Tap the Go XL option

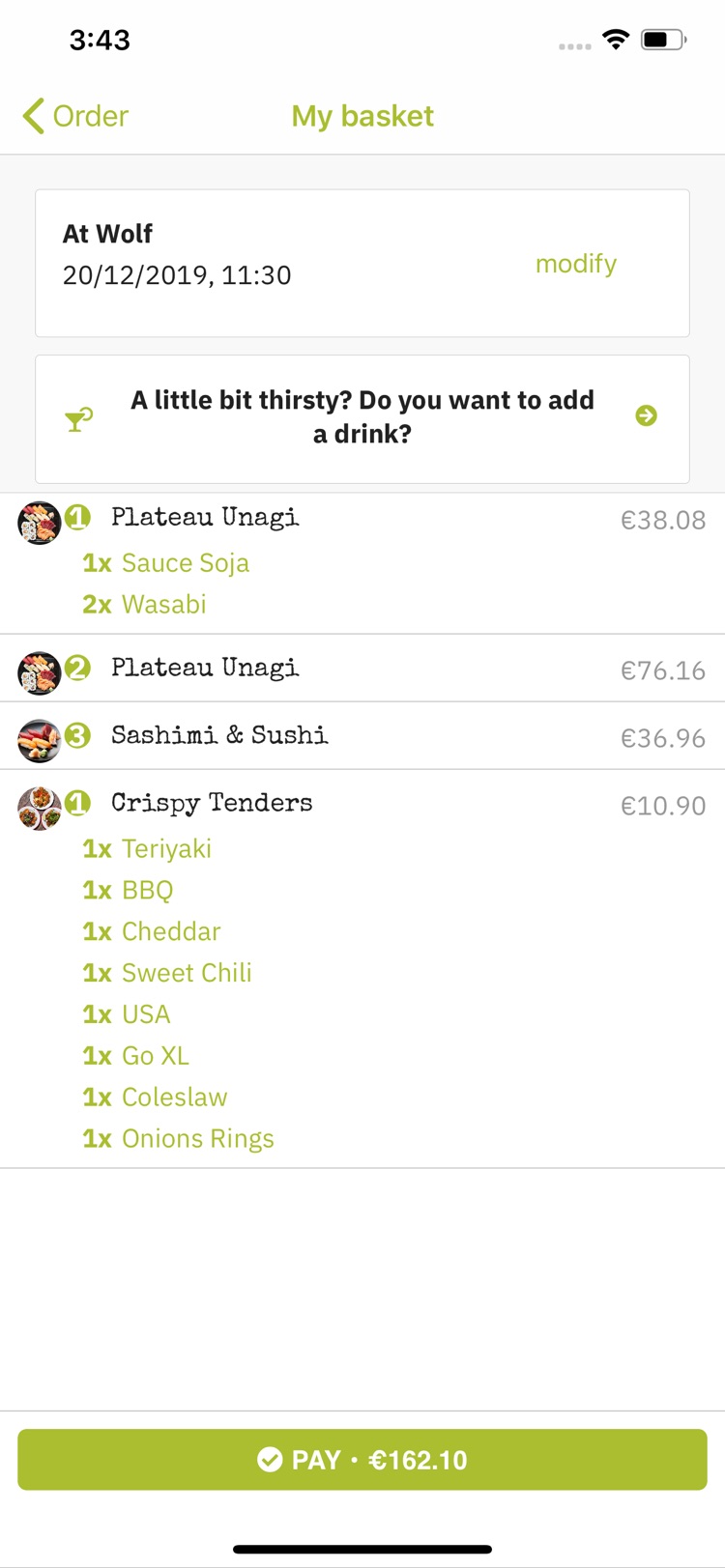tap(136, 1056)
